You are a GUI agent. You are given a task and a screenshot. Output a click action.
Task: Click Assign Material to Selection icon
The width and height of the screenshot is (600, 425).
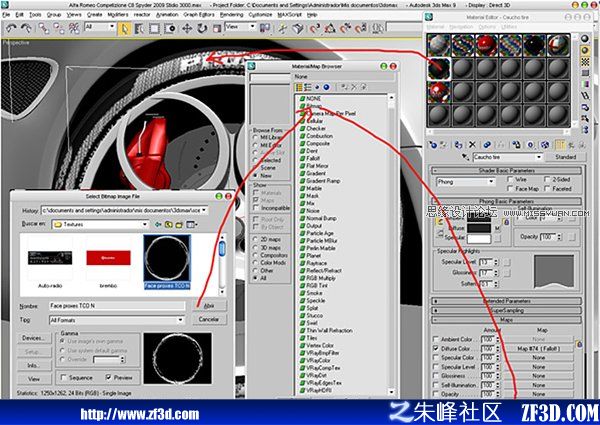click(458, 145)
